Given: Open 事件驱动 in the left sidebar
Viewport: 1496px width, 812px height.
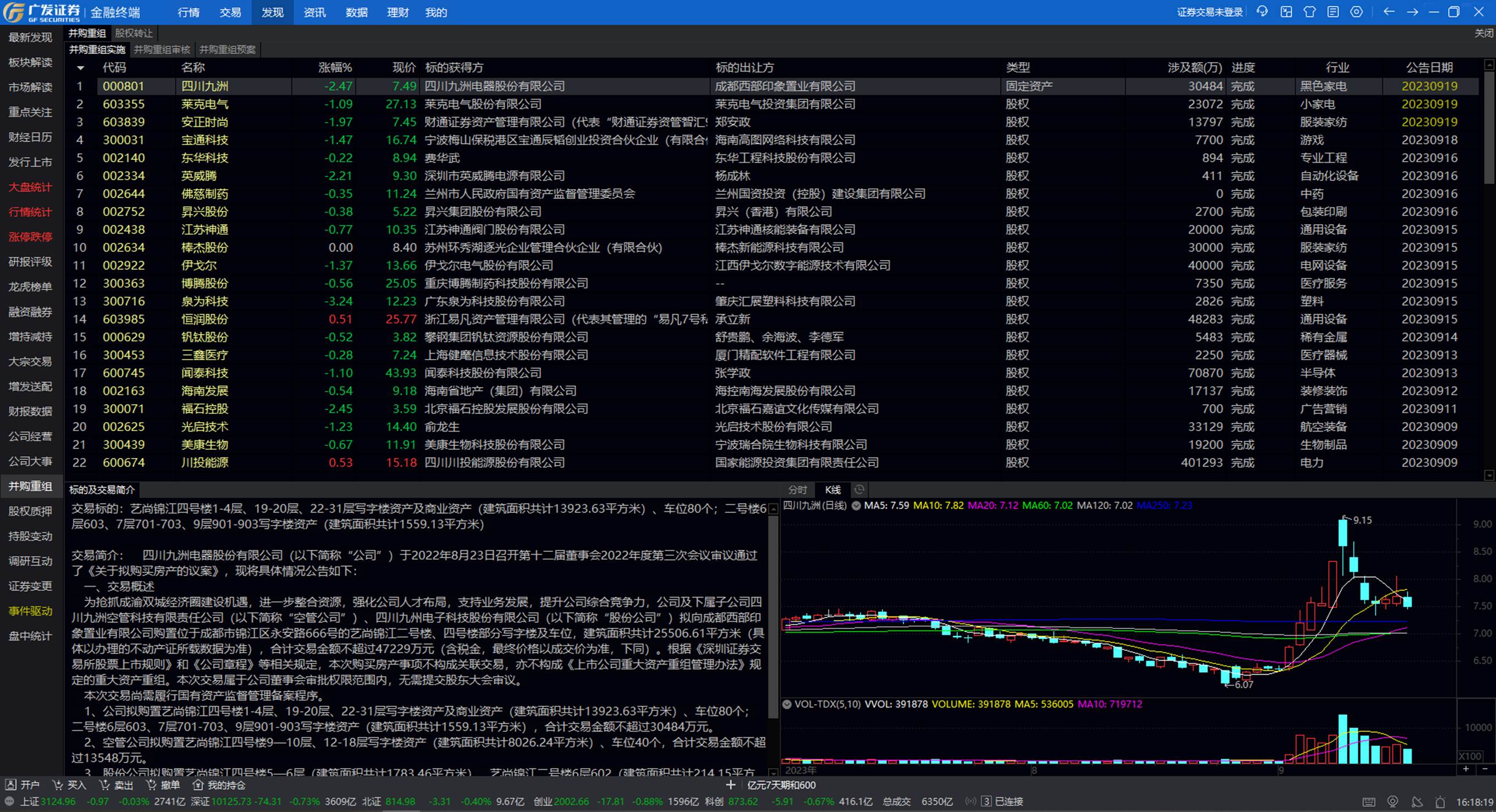Looking at the screenshot, I should pos(30,612).
